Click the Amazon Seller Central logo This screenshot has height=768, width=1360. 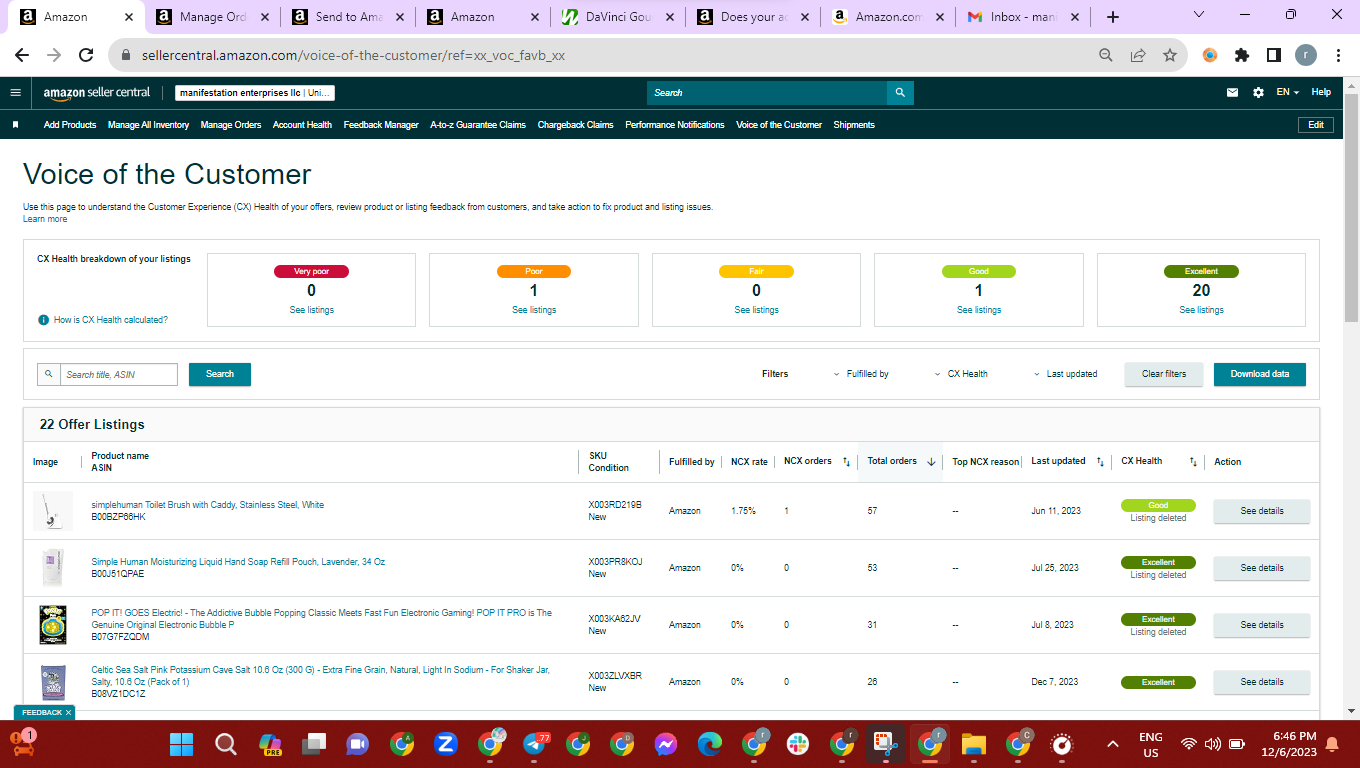[97, 93]
